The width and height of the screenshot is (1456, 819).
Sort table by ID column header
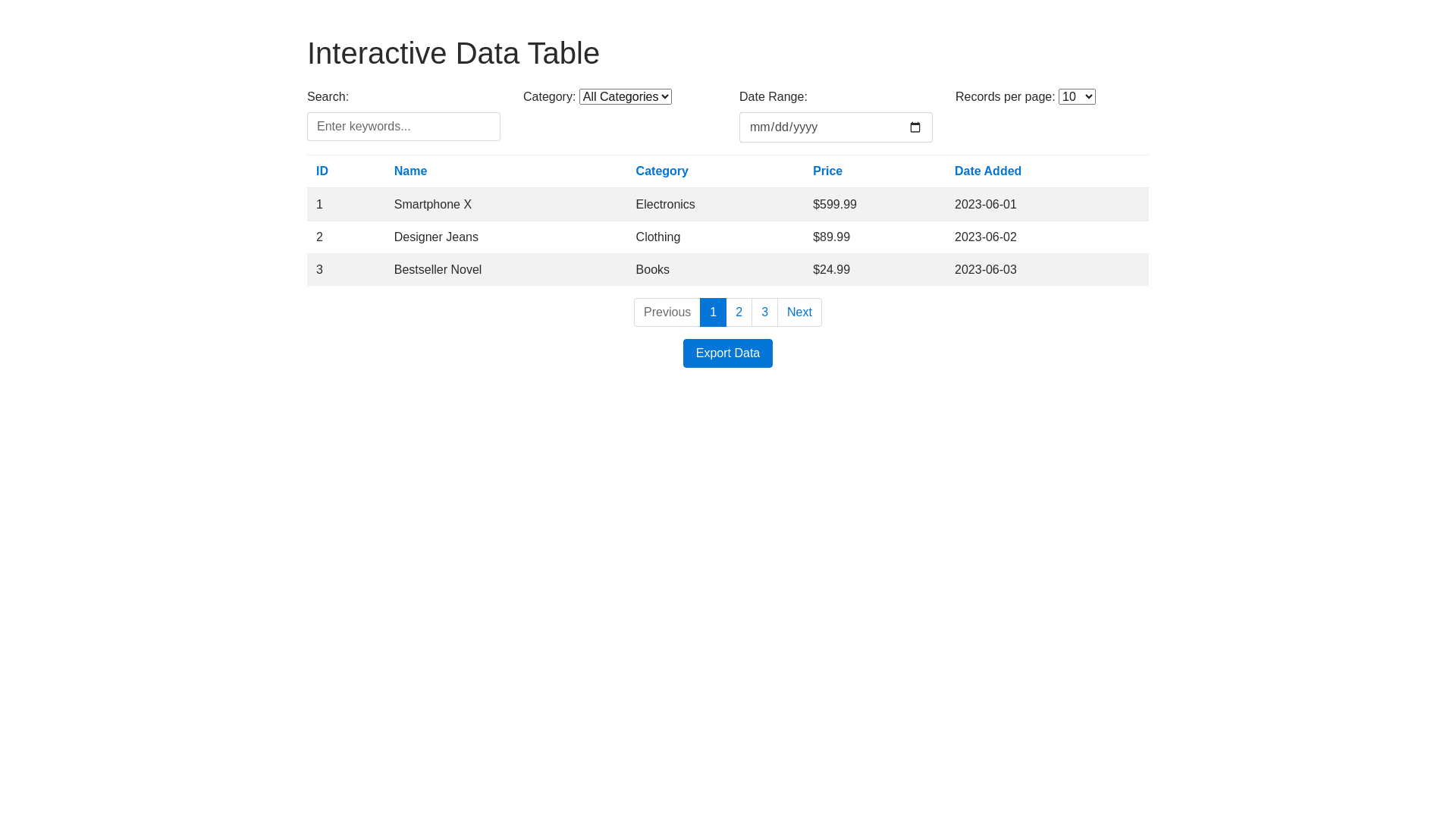(322, 171)
